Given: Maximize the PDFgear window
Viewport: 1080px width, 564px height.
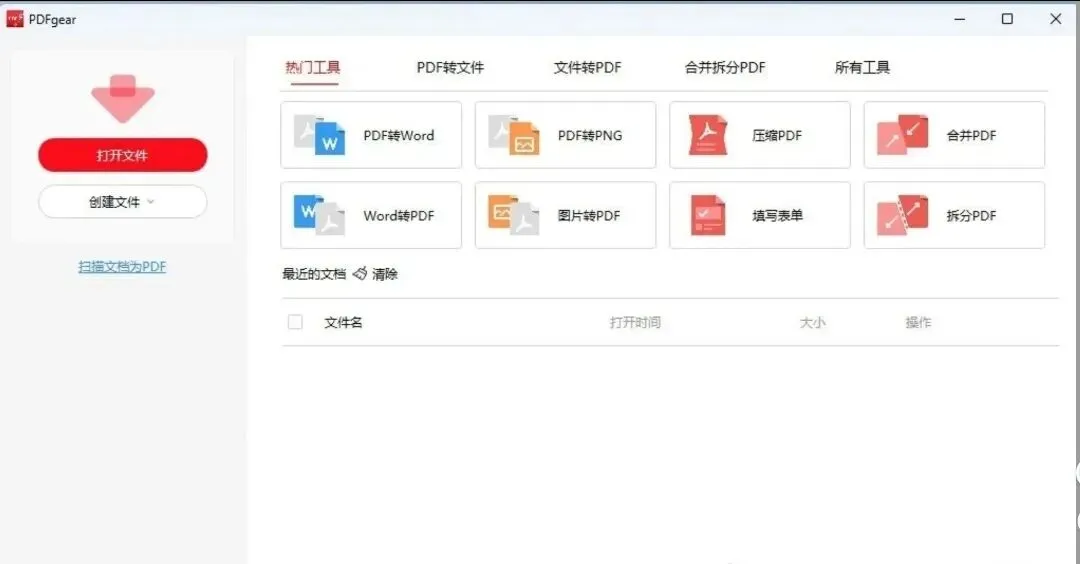Looking at the screenshot, I should [1007, 19].
